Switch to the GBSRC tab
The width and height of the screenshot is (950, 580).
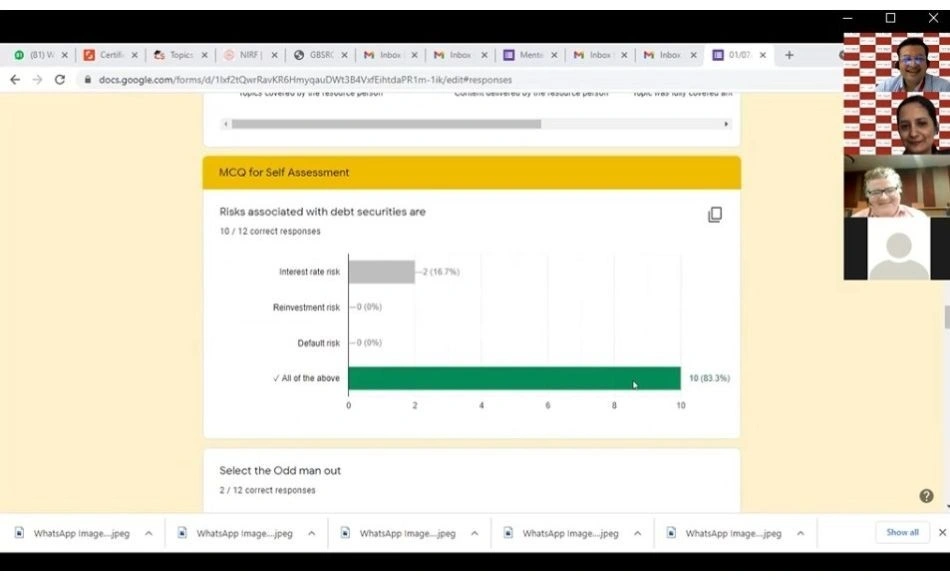315,55
